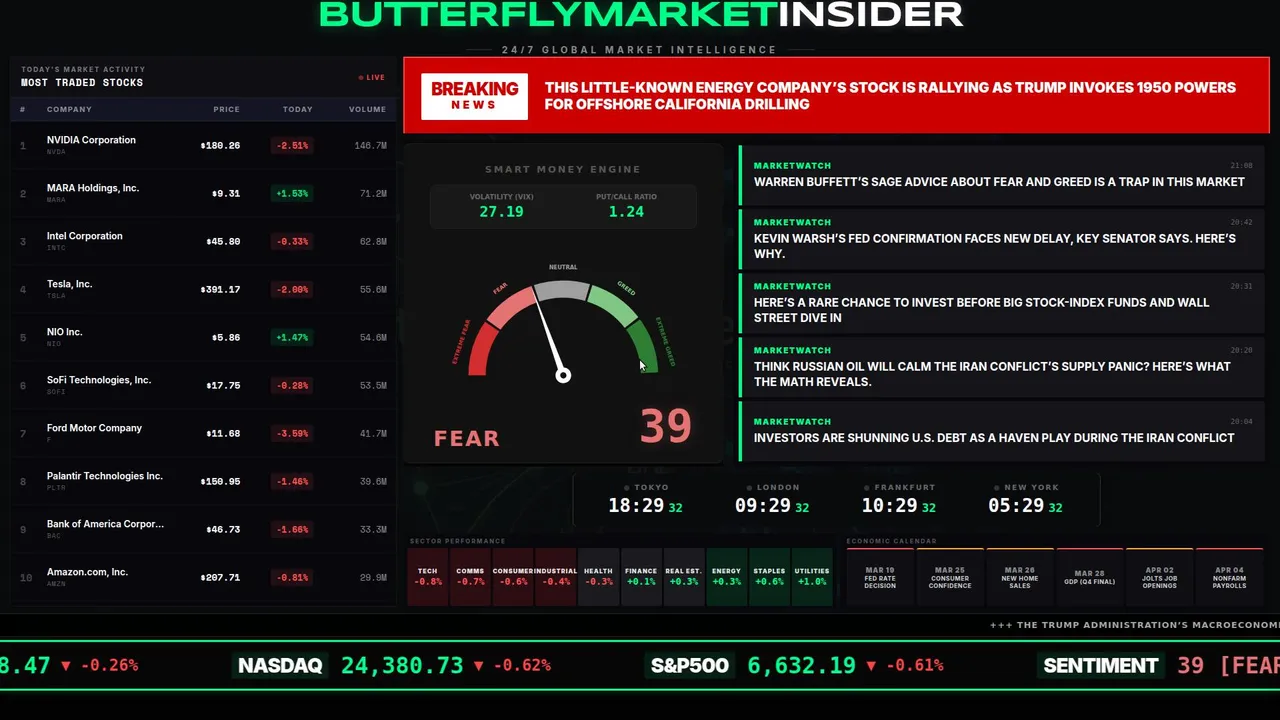Select the UTILITIES sector tile

point(812,577)
